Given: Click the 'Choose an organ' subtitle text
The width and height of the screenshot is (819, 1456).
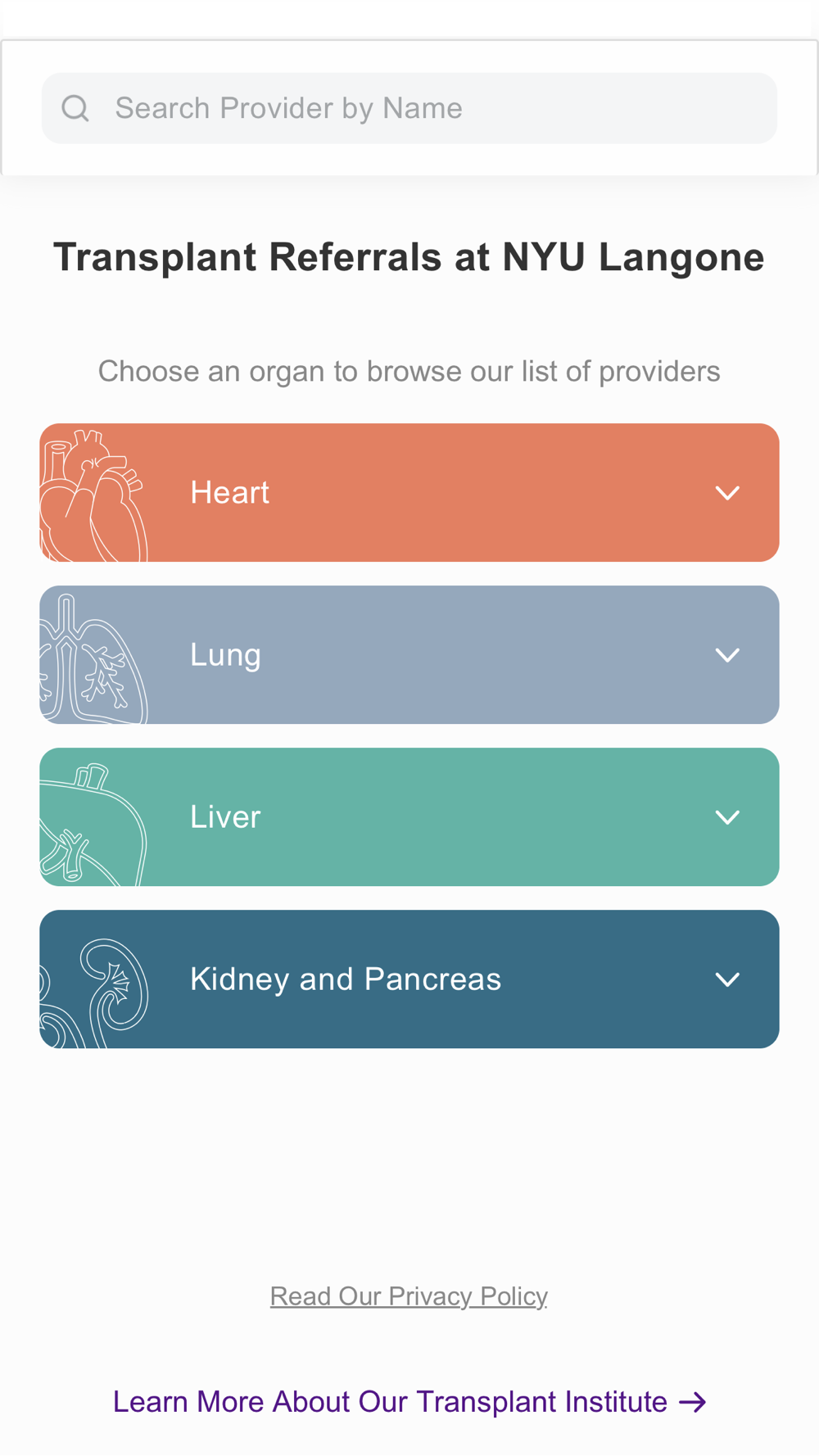Looking at the screenshot, I should pos(409,371).
